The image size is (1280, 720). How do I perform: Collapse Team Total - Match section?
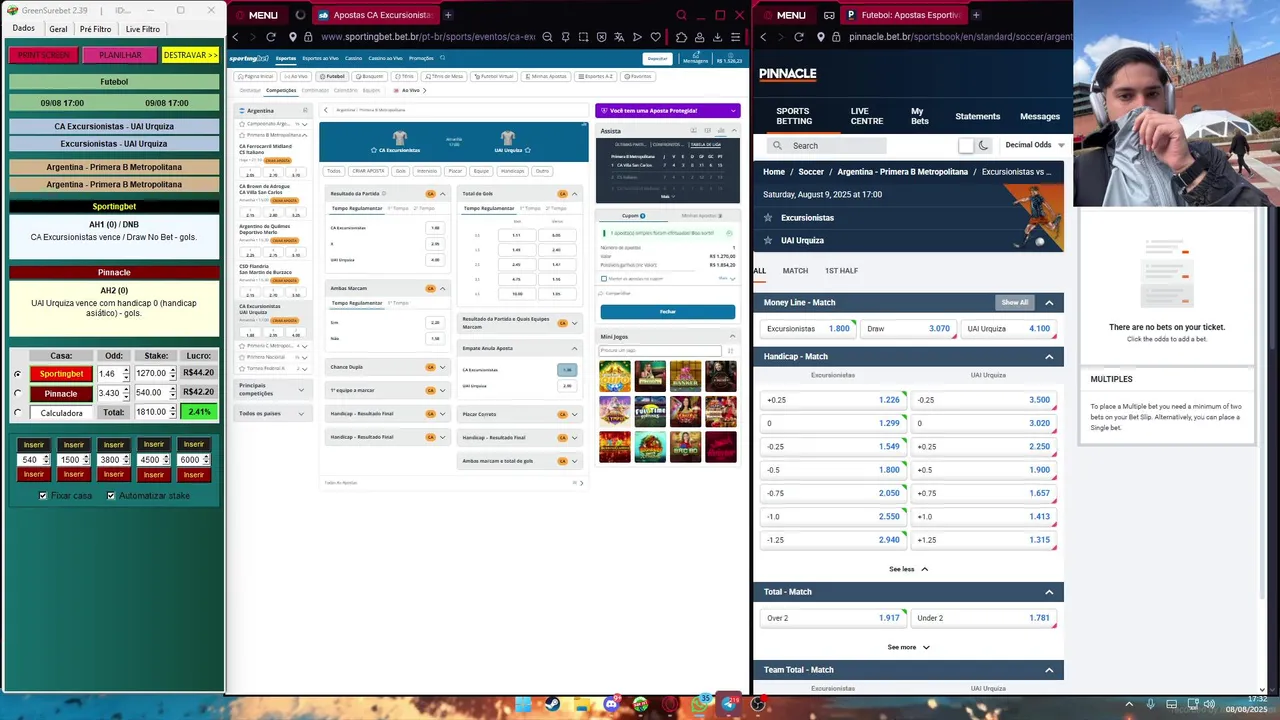1049,670
